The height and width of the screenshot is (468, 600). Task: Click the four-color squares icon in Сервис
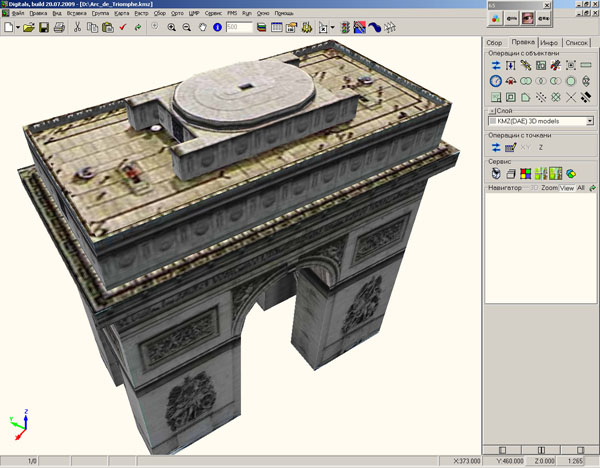click(526, 174)
